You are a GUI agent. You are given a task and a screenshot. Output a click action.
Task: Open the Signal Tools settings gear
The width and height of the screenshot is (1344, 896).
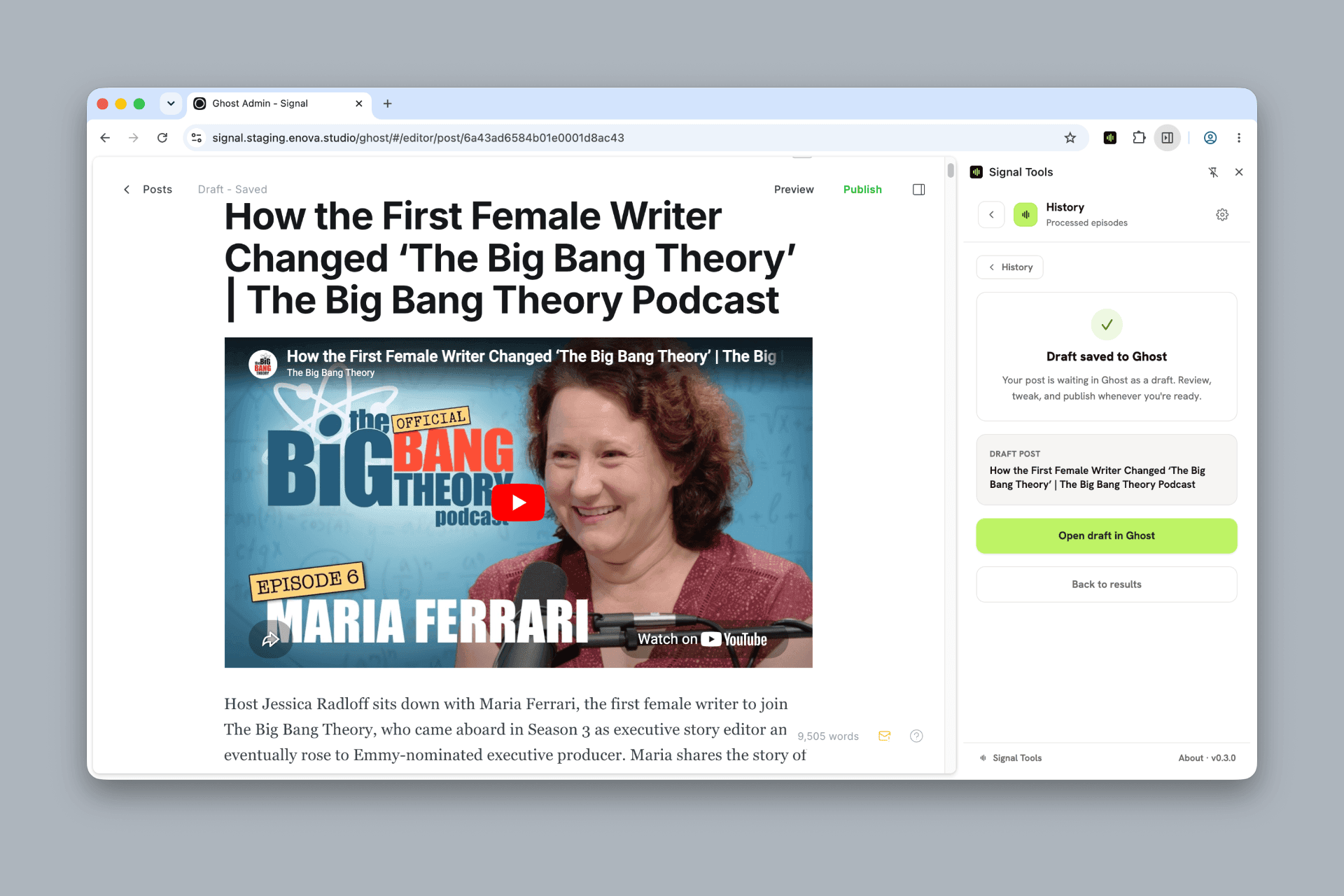(x=1222, y=215)
